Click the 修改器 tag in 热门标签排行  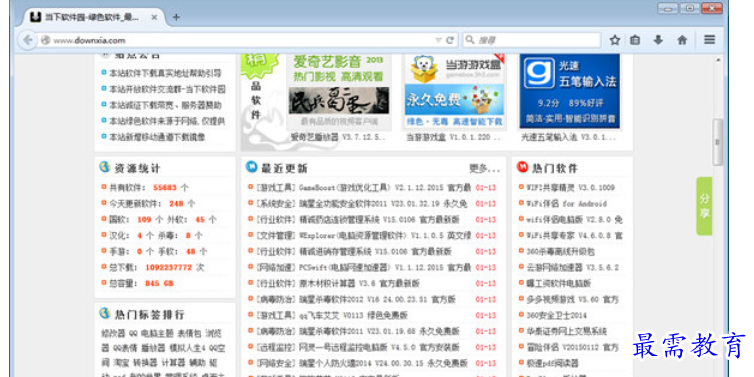pos(113,333)
